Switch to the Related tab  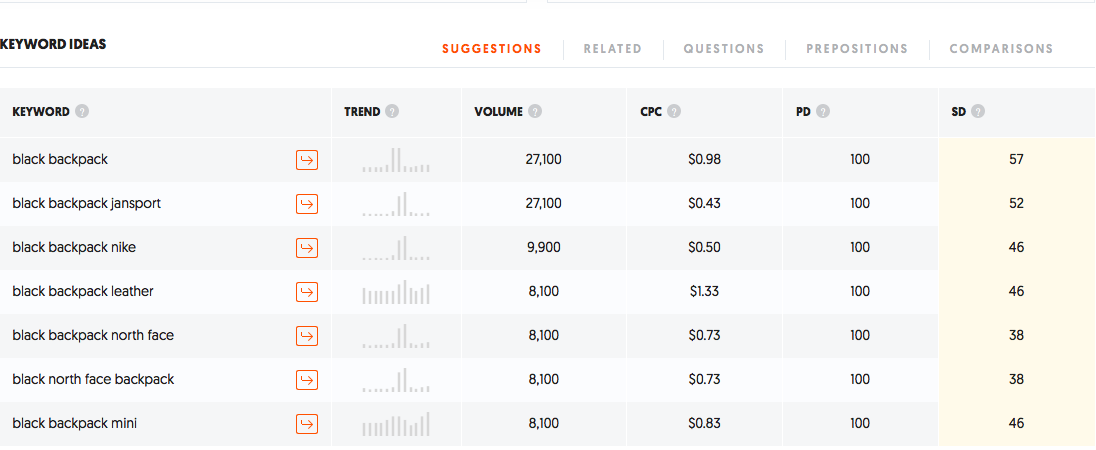[x=612, y=48]
